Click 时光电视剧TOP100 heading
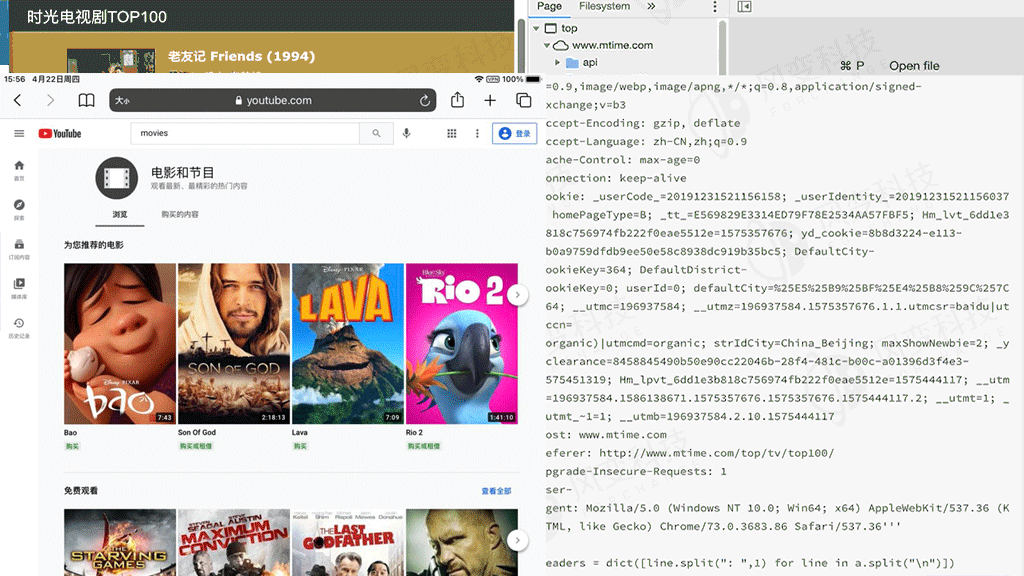The height and width of the screenshot is (576, 1024). click(97, 17)
